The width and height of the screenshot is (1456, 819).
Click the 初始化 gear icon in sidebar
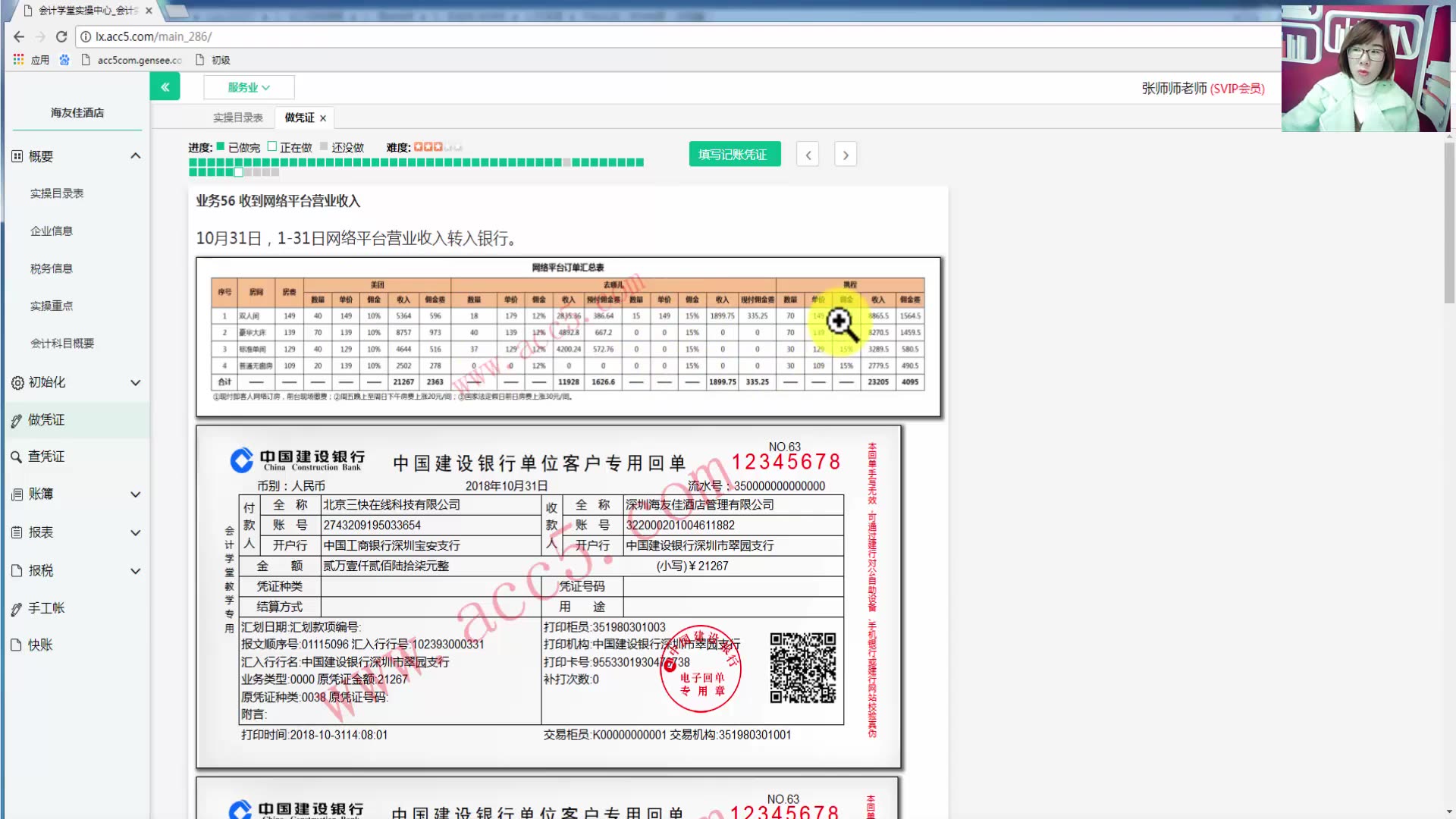click(x=17, y=383)
